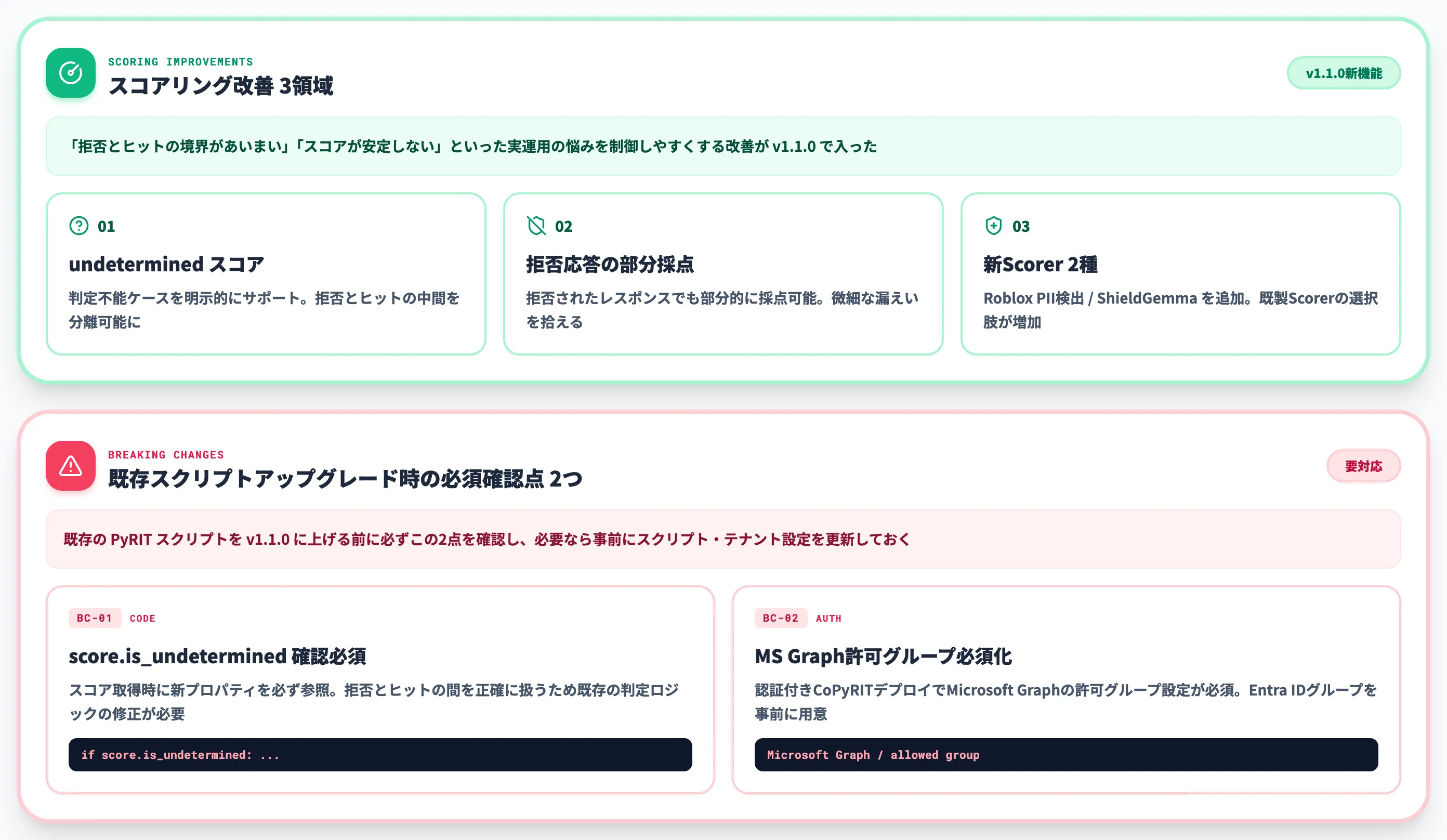
Task: Click the card title 拒否応答の部分採点
Action: pyautogui.click(x=610, y=264)
